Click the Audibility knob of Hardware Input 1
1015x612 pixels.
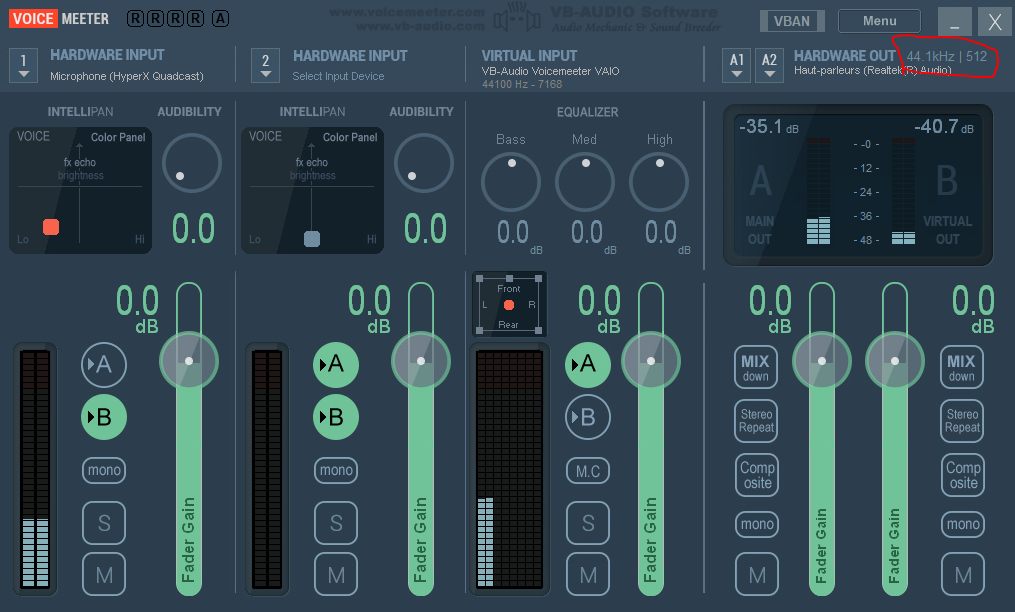tap(192, 163)
